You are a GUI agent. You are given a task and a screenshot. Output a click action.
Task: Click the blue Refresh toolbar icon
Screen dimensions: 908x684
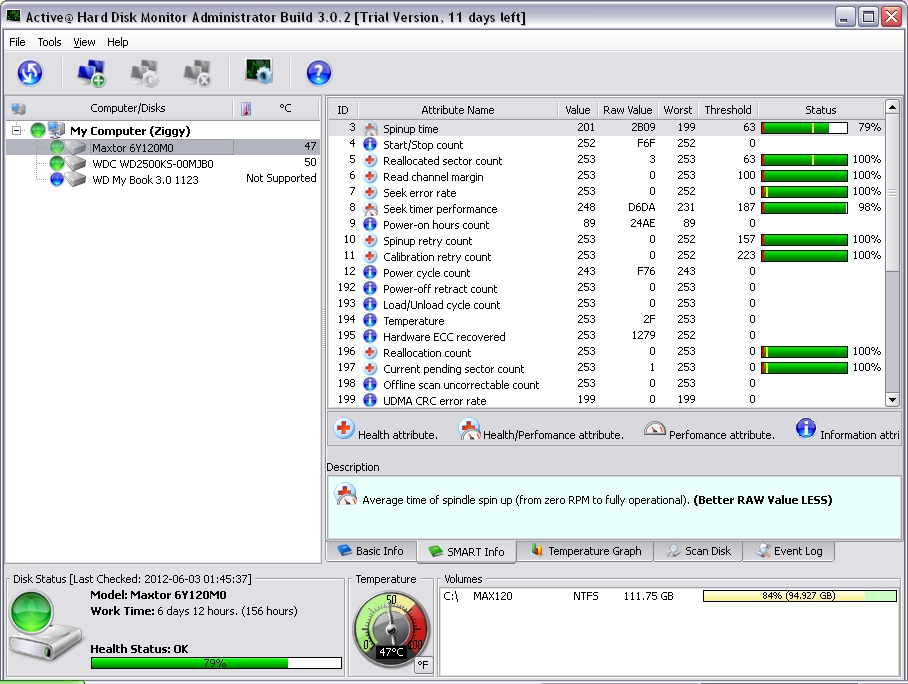point(30,73)
